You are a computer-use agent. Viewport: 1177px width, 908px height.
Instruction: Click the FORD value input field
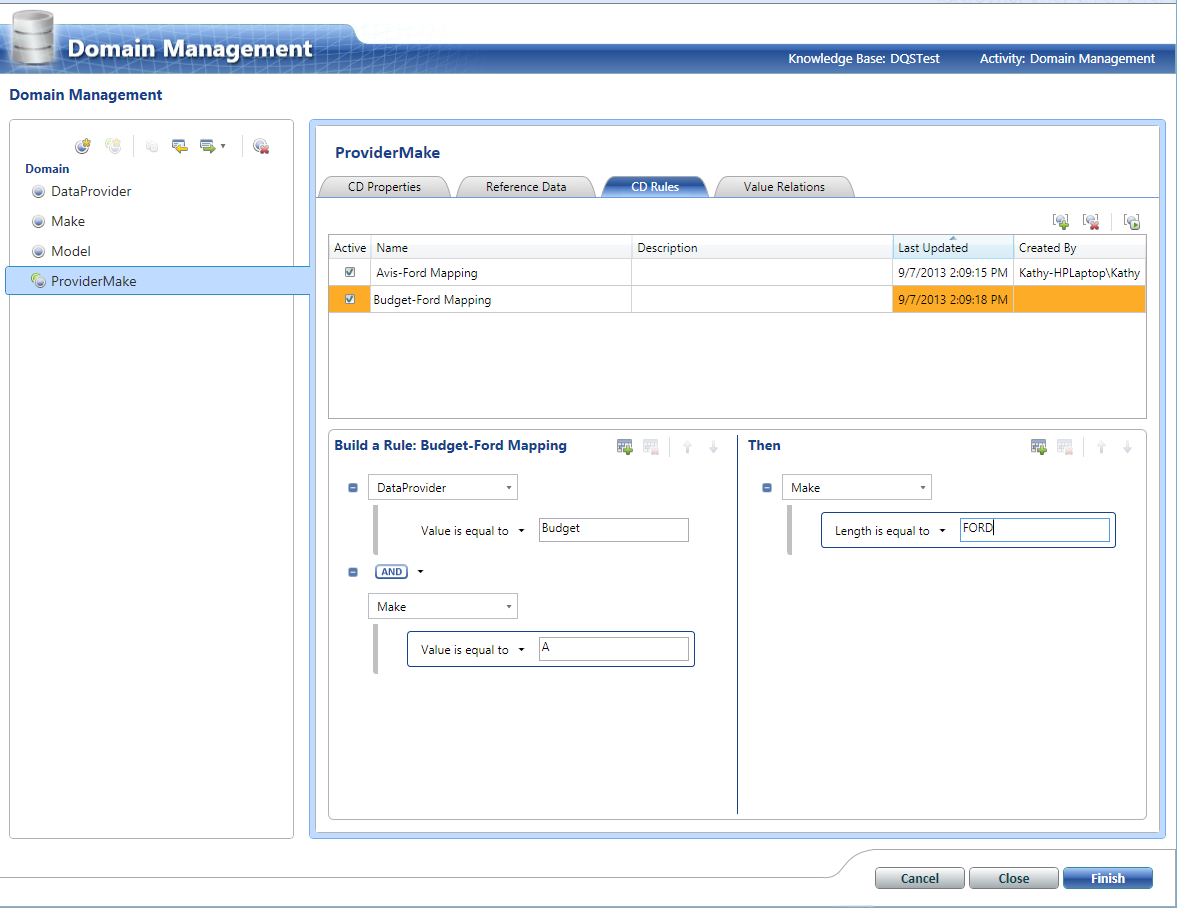(1033, 529)
